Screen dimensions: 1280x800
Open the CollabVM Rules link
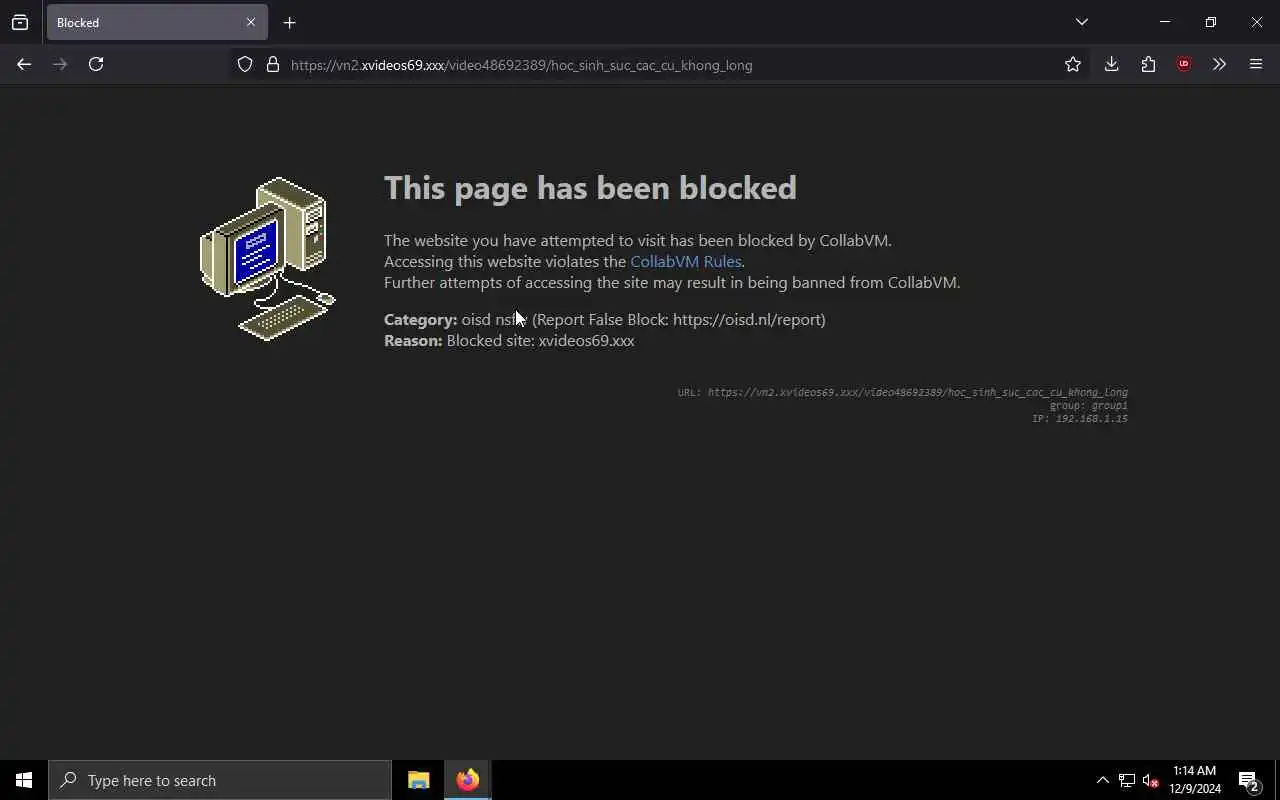686,261
